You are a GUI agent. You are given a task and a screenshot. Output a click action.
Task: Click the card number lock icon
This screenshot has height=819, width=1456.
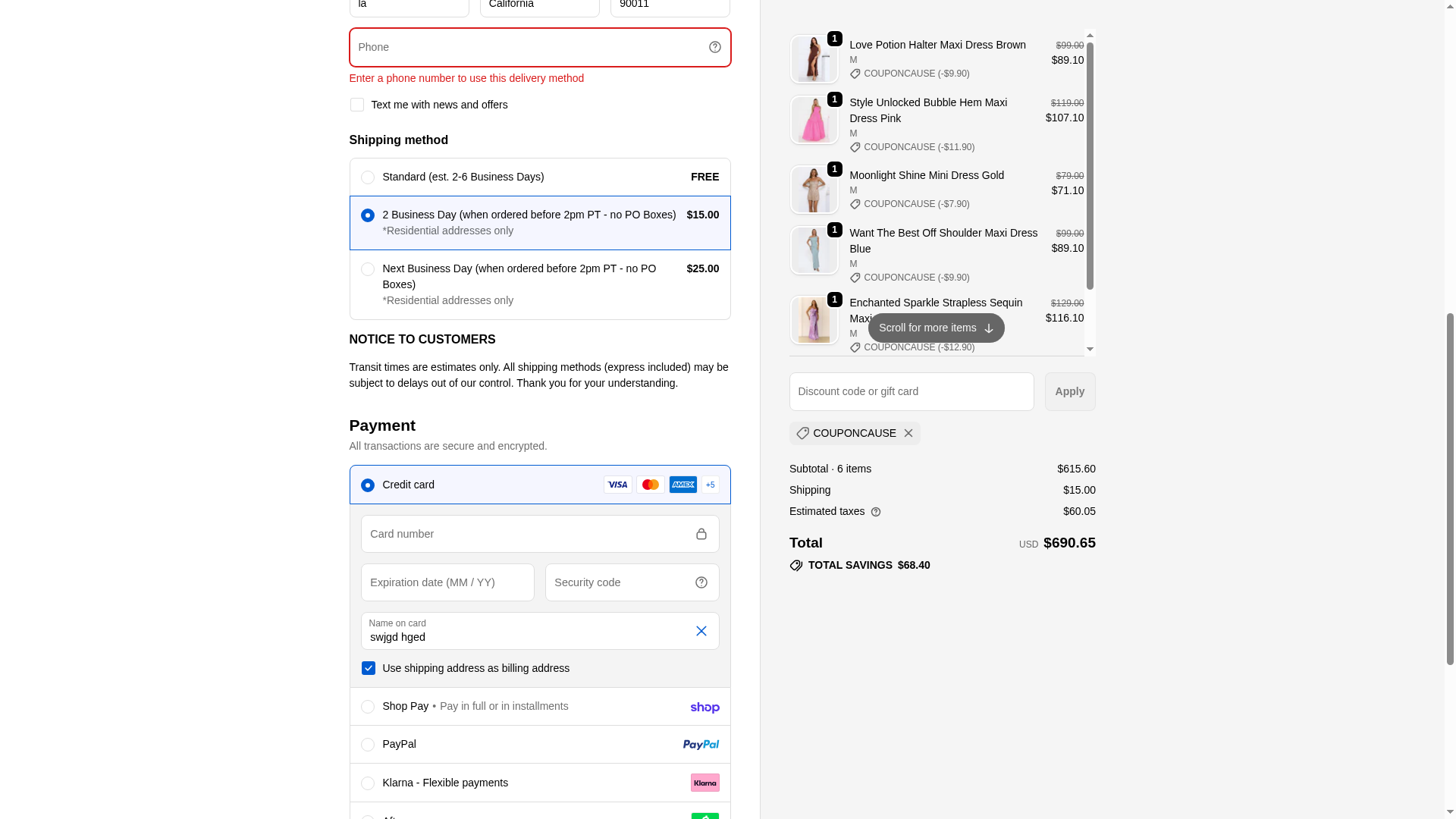pyautogui.click(x=701, y=534)
